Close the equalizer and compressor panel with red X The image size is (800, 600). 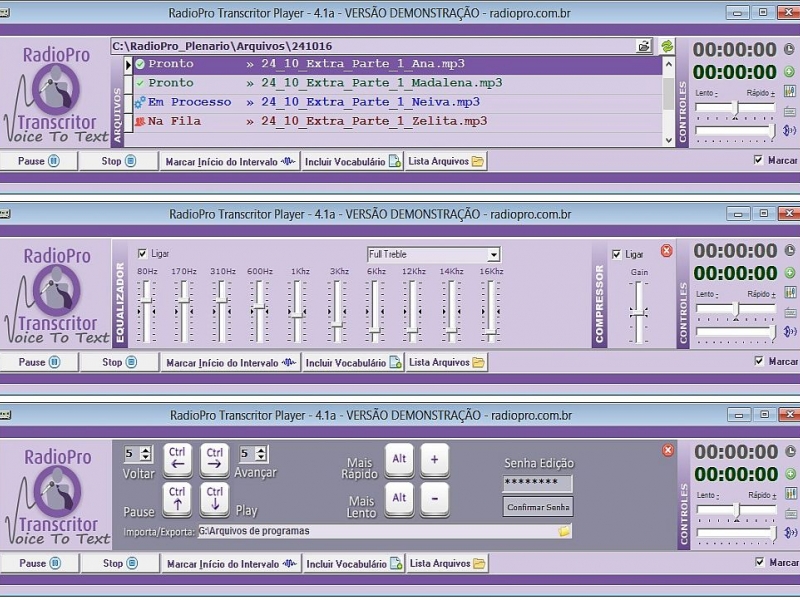click(x=666, y=251)
